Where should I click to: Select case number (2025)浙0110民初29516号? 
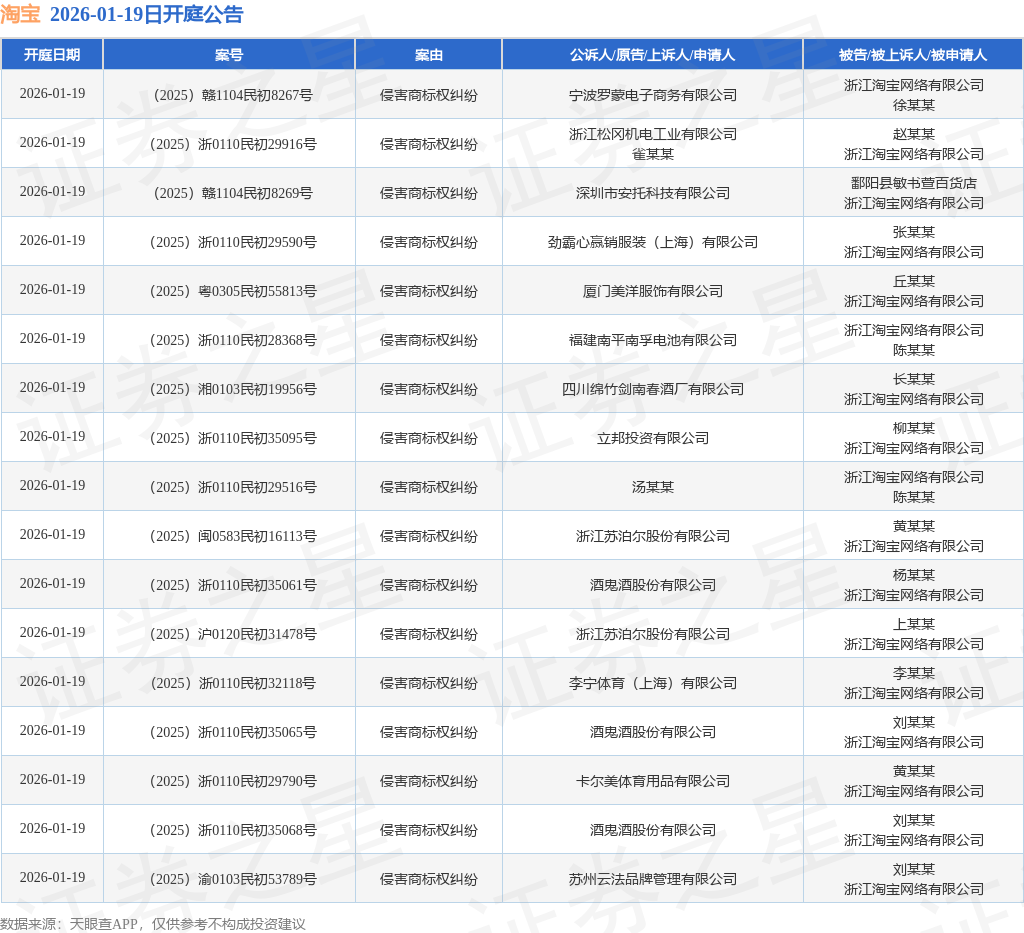(x=233, y=487)
